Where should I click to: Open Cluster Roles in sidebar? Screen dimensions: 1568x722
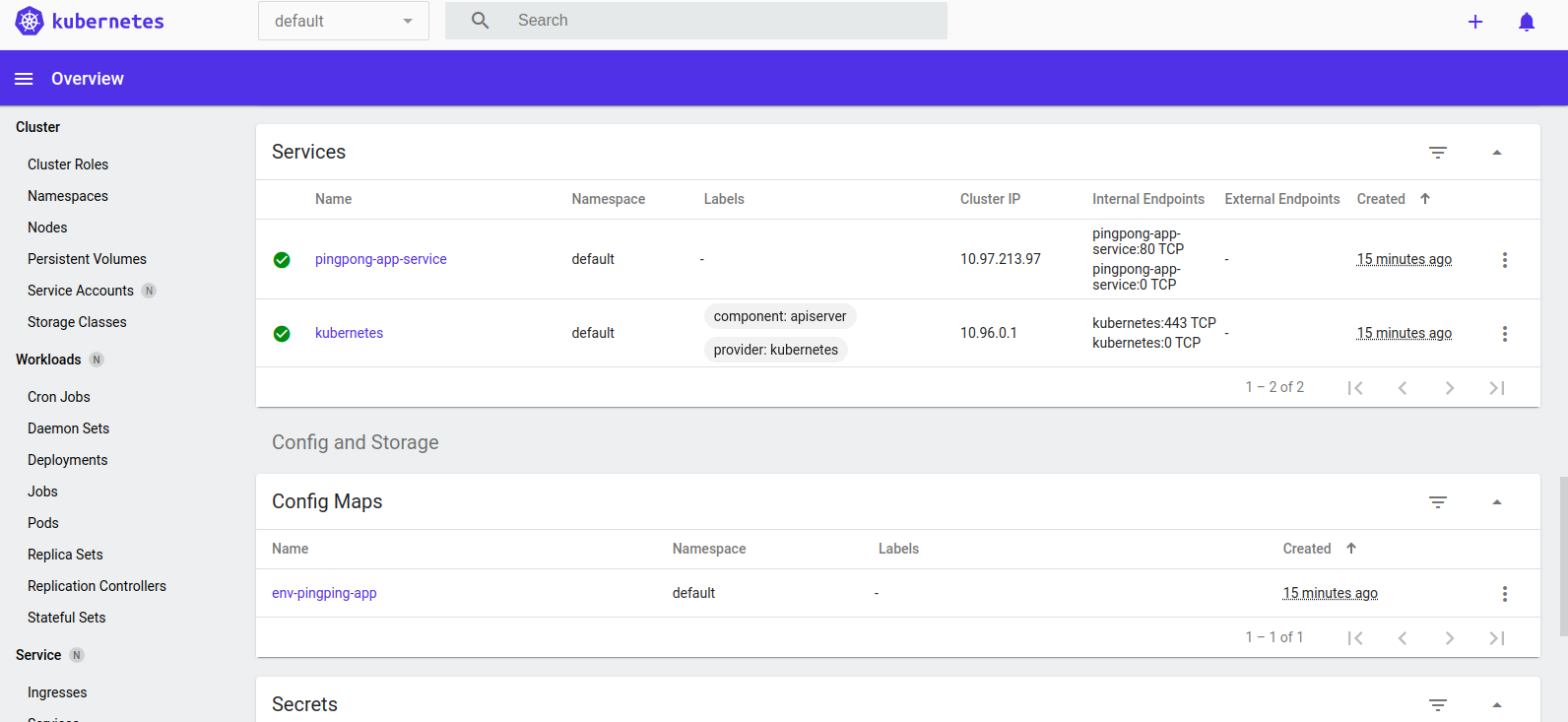click(x=68, y=164)
